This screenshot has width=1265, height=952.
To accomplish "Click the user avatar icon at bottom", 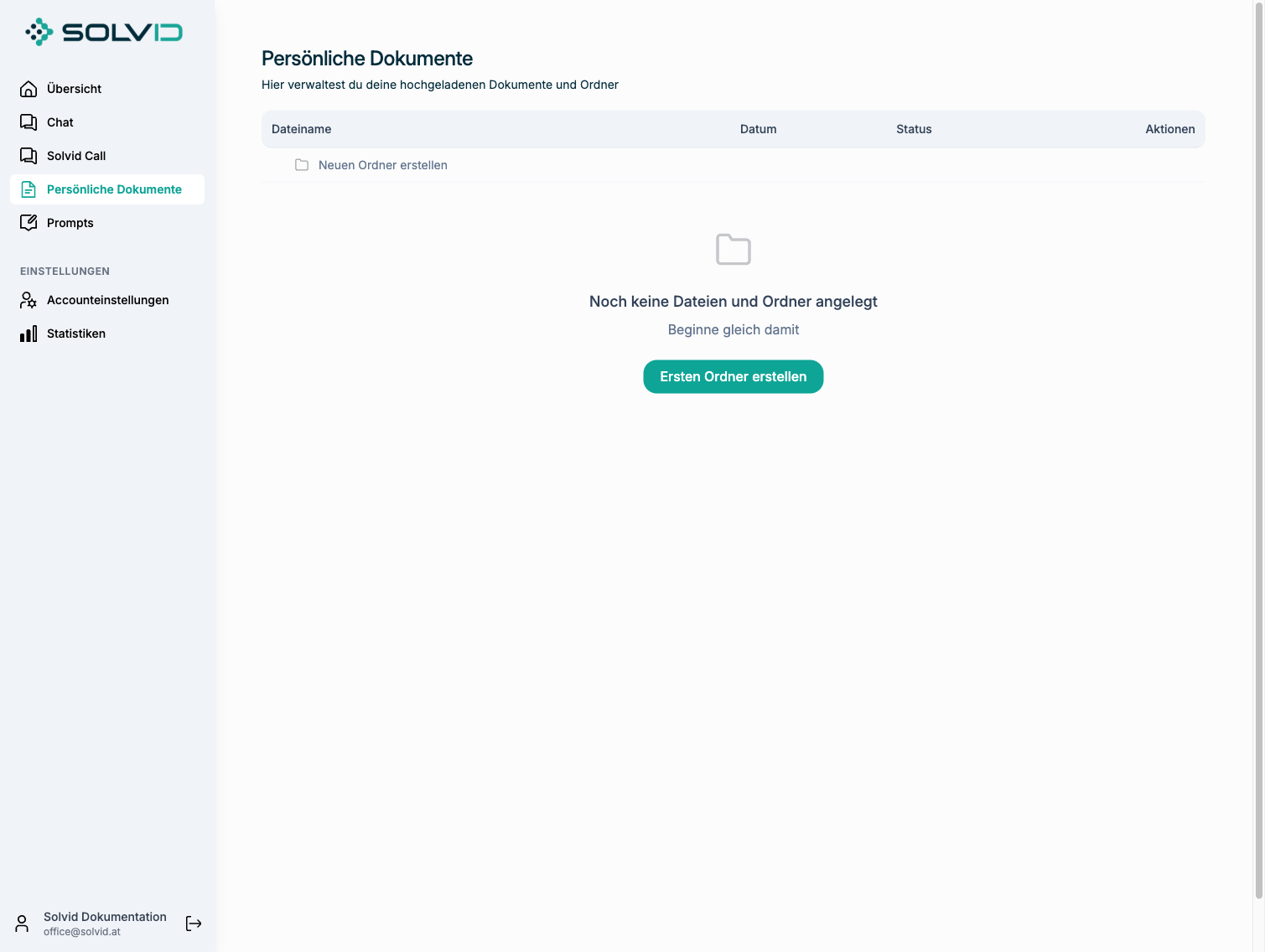I will click(22, 924).
